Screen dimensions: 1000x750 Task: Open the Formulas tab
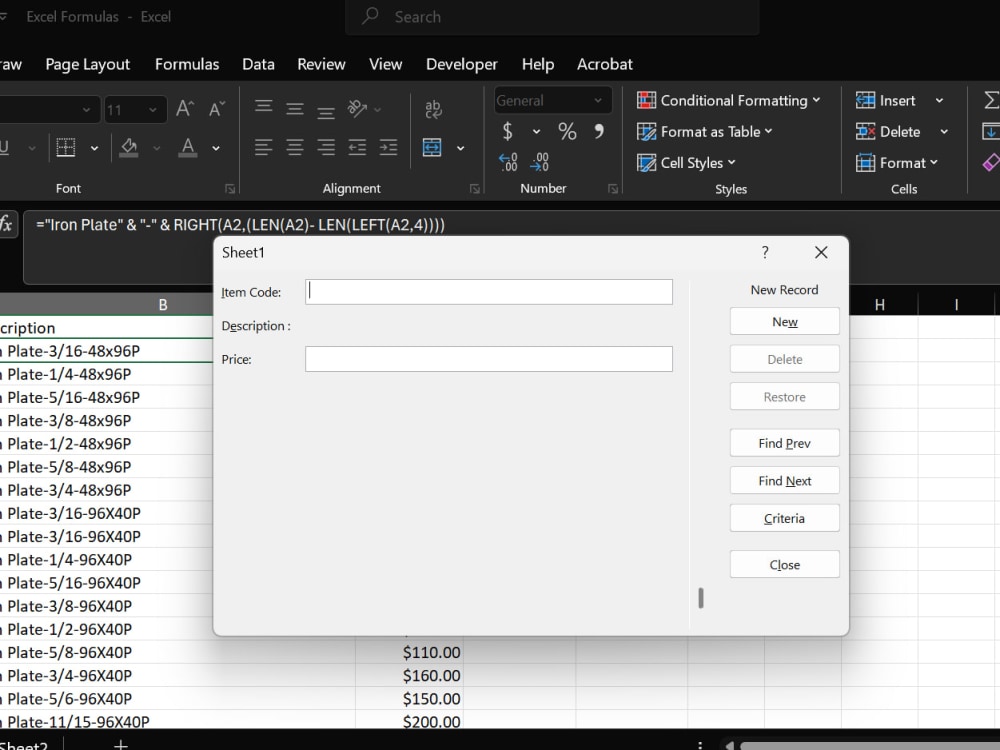pos(187,64)
